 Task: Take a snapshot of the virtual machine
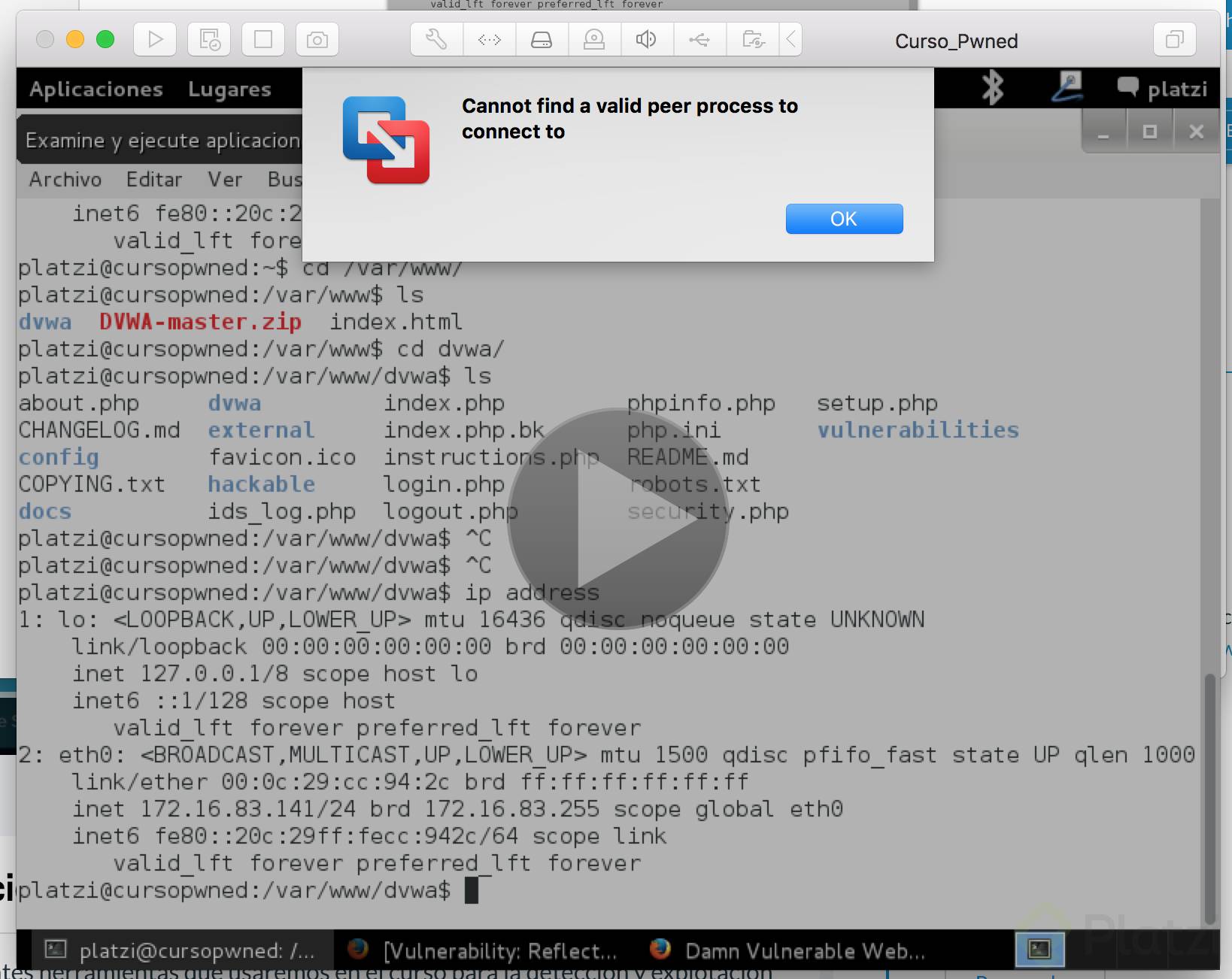pos(209,39)
